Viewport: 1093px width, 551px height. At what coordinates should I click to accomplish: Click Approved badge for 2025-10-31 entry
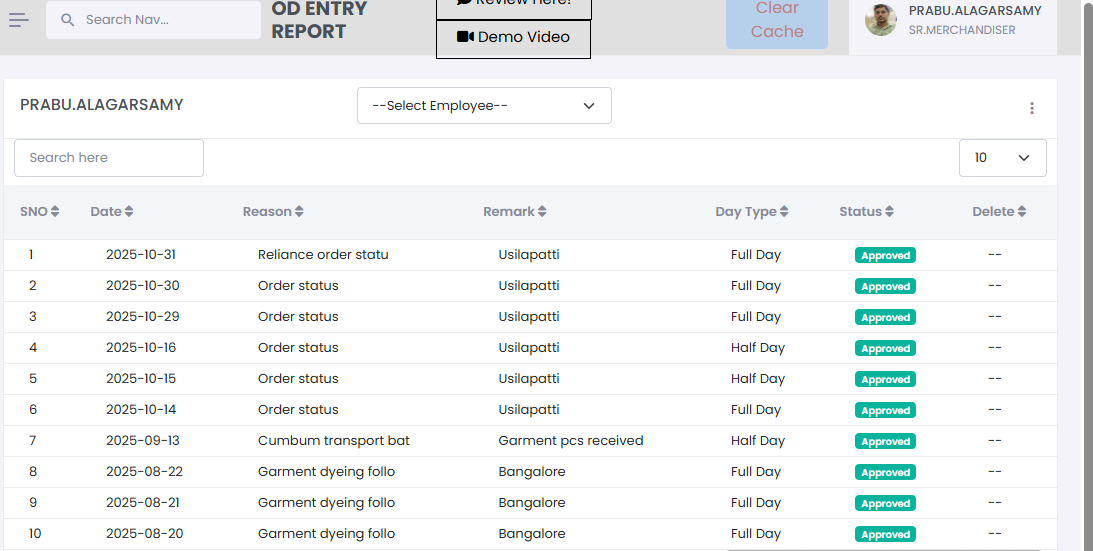pyautogui.click(x=885, y=255)
